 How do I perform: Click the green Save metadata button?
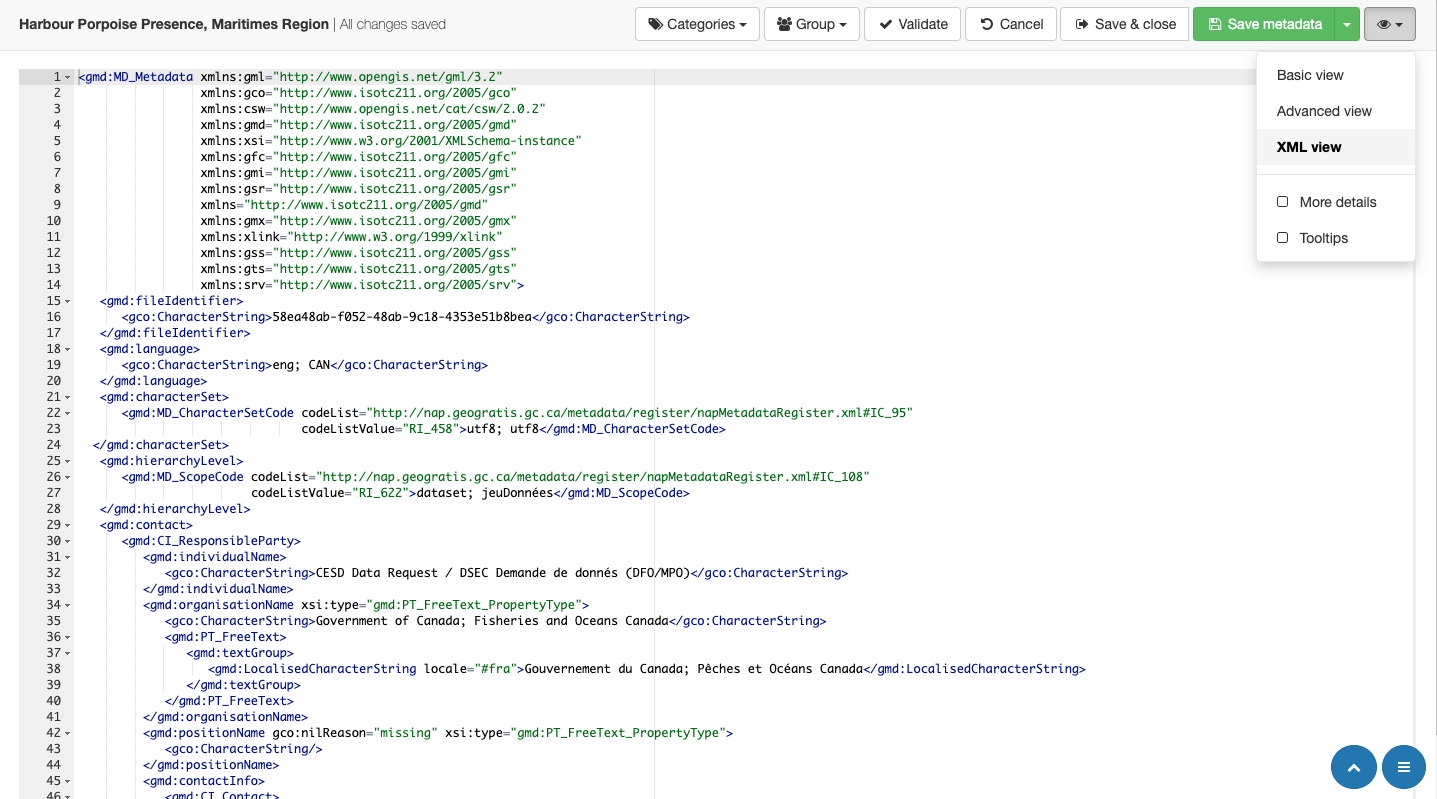tap(1264, 24)
